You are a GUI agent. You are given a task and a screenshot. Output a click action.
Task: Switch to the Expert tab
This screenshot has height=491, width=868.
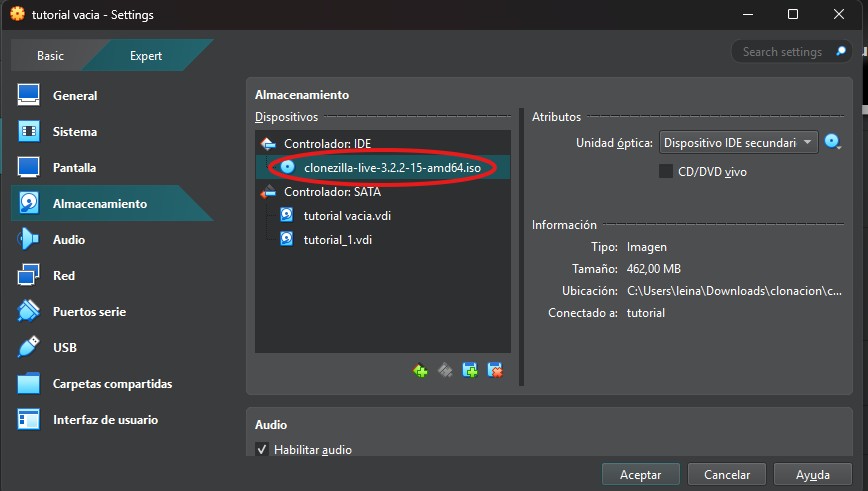(146, 55)
